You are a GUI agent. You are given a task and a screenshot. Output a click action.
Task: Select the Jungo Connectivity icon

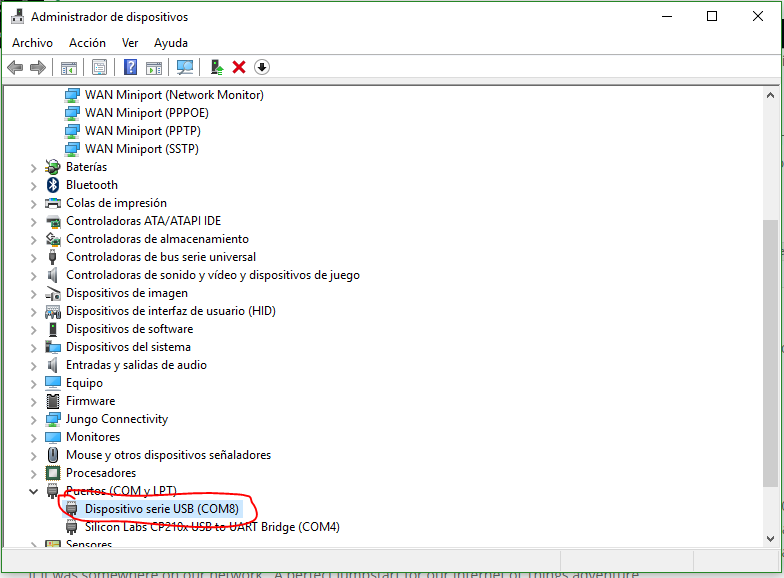52,419
